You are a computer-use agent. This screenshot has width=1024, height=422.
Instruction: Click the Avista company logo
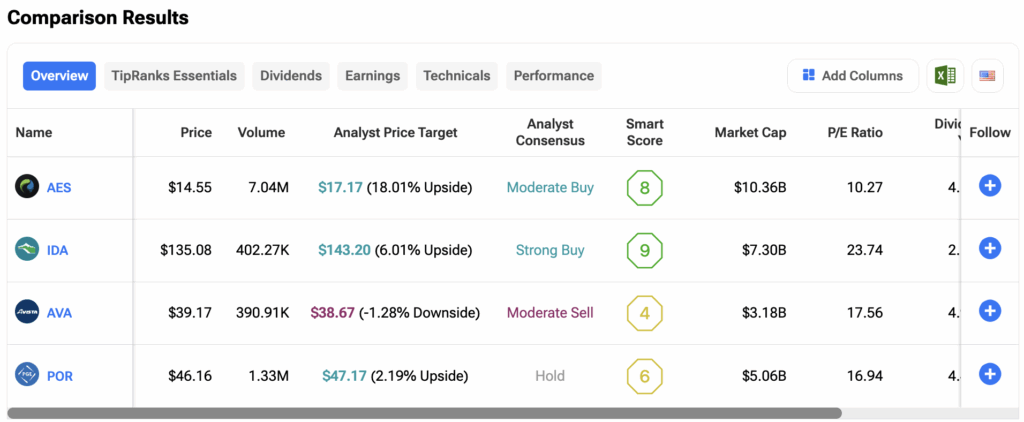(x=27, y=312)
